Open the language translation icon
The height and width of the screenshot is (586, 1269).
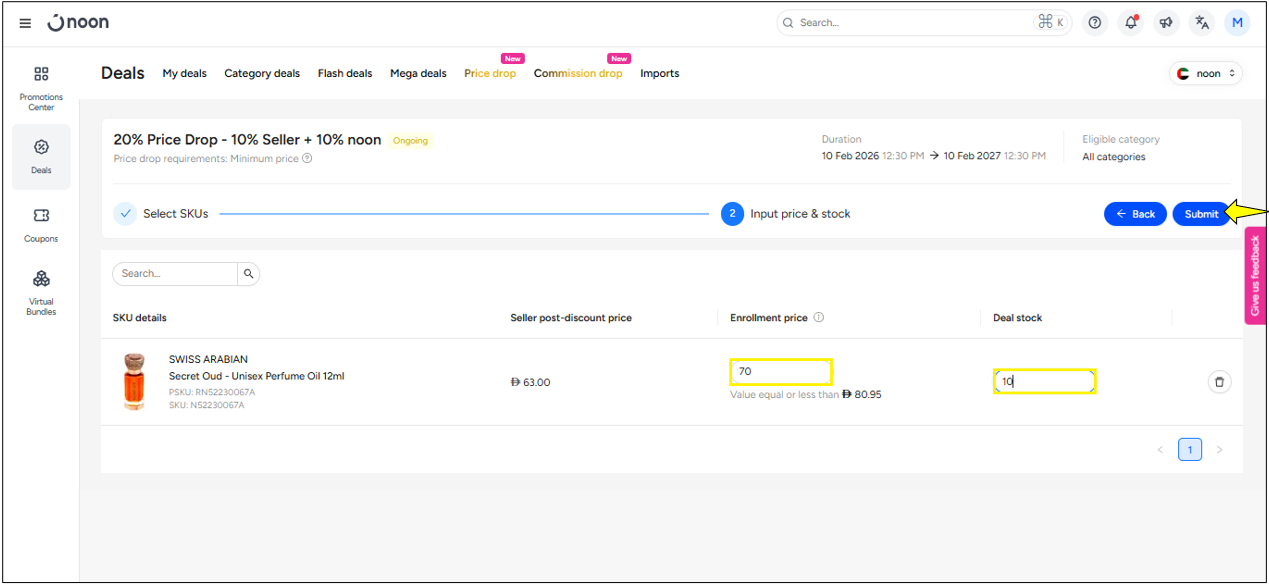coord(1202,23)
